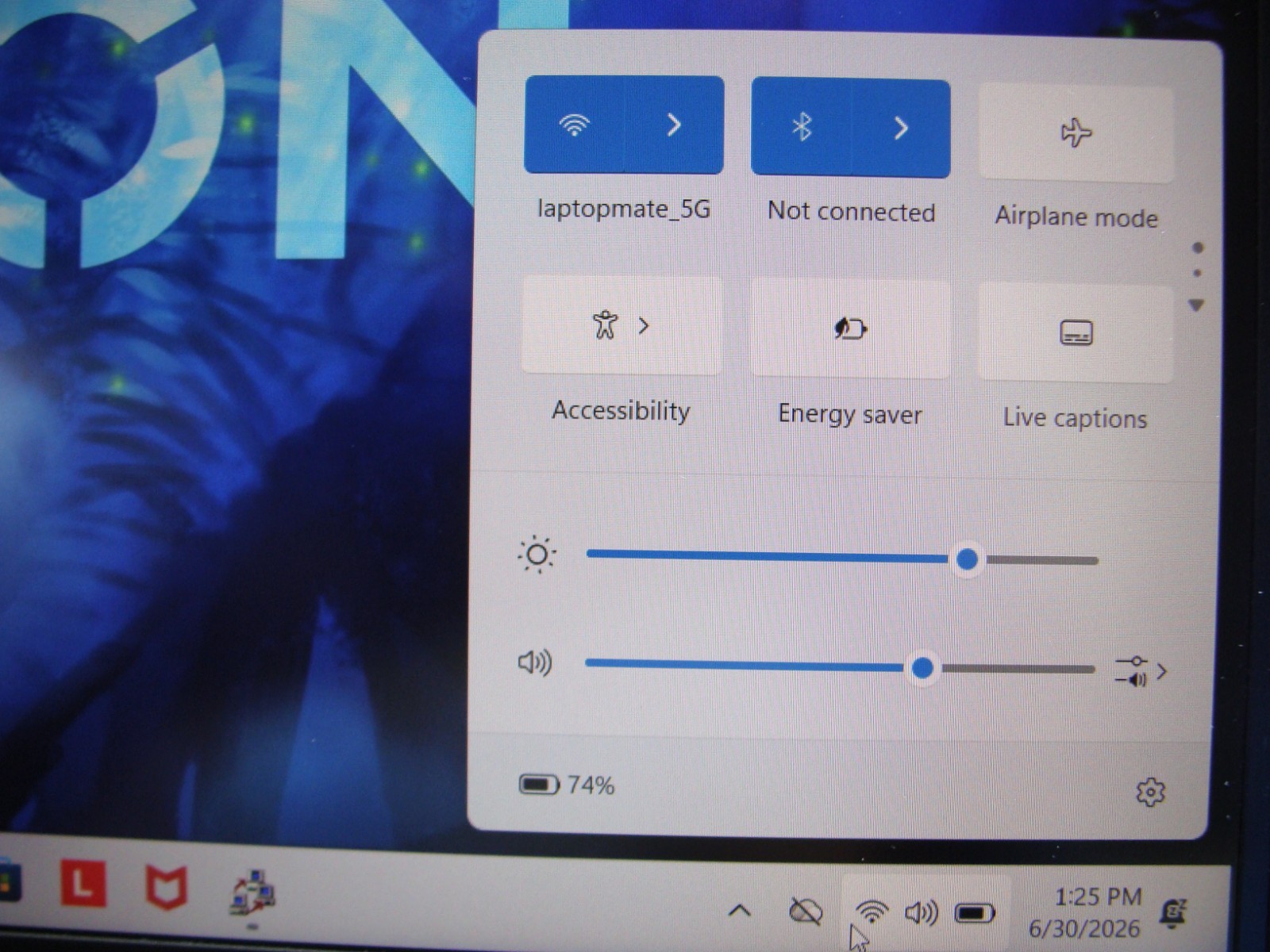Open Wi-Fi network list chevron
Image resolution: width=1270 pixels, height=952 pixels.
pyautogui.click(x=675, y=125)
